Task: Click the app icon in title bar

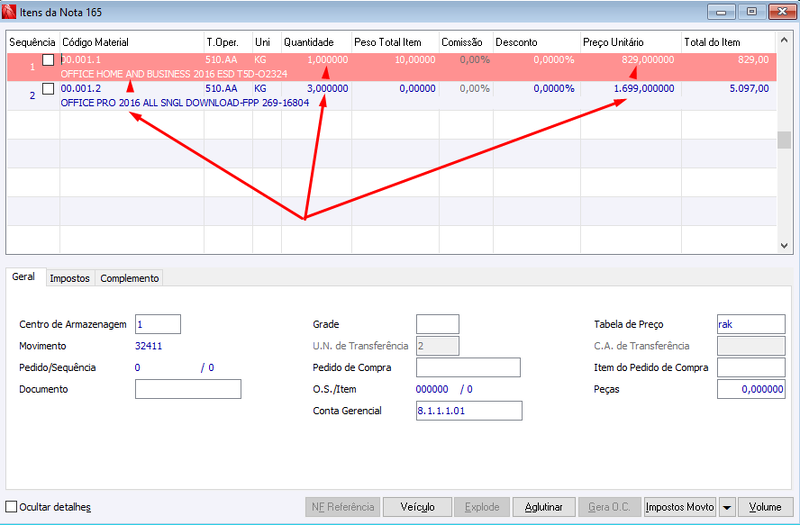Action: tap(9, 12)
